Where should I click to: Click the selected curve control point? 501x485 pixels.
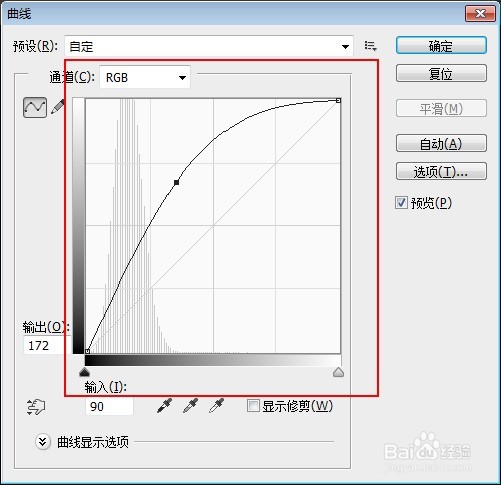[x=176, y=182]
